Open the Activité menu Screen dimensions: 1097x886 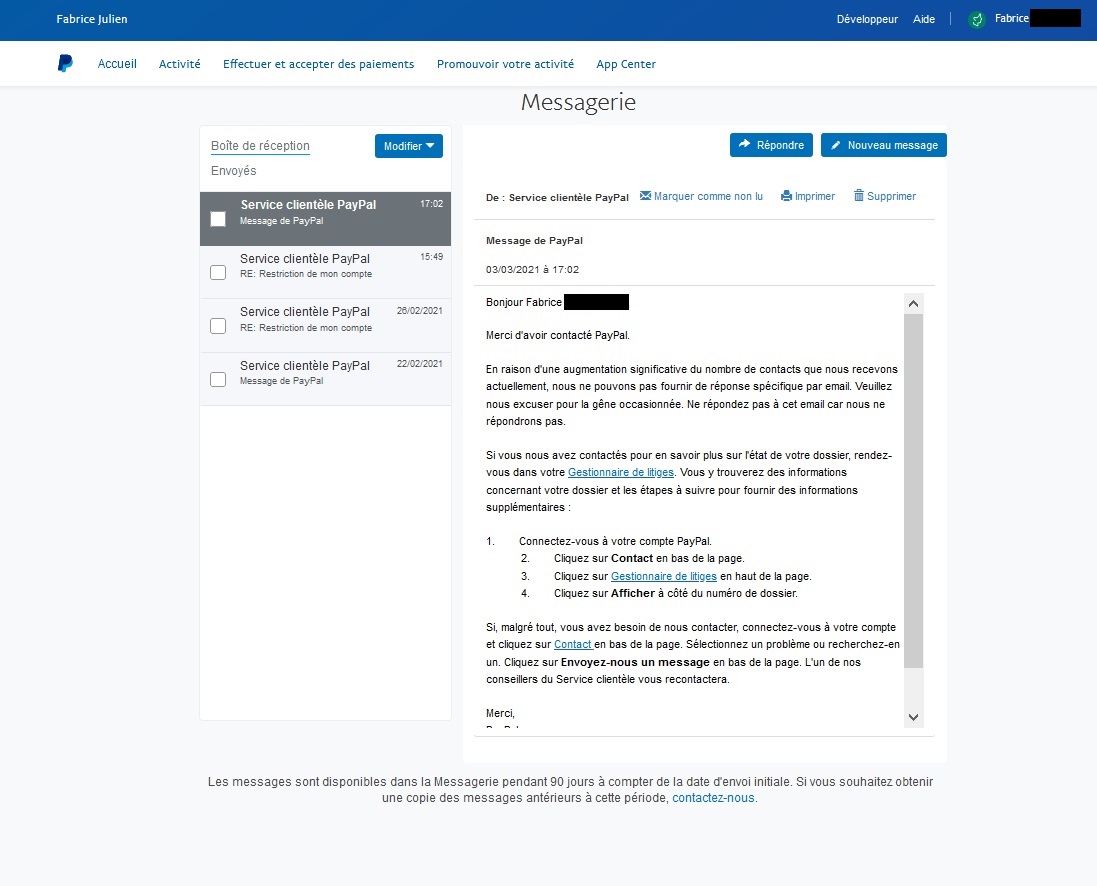click(x=179, y=64)
